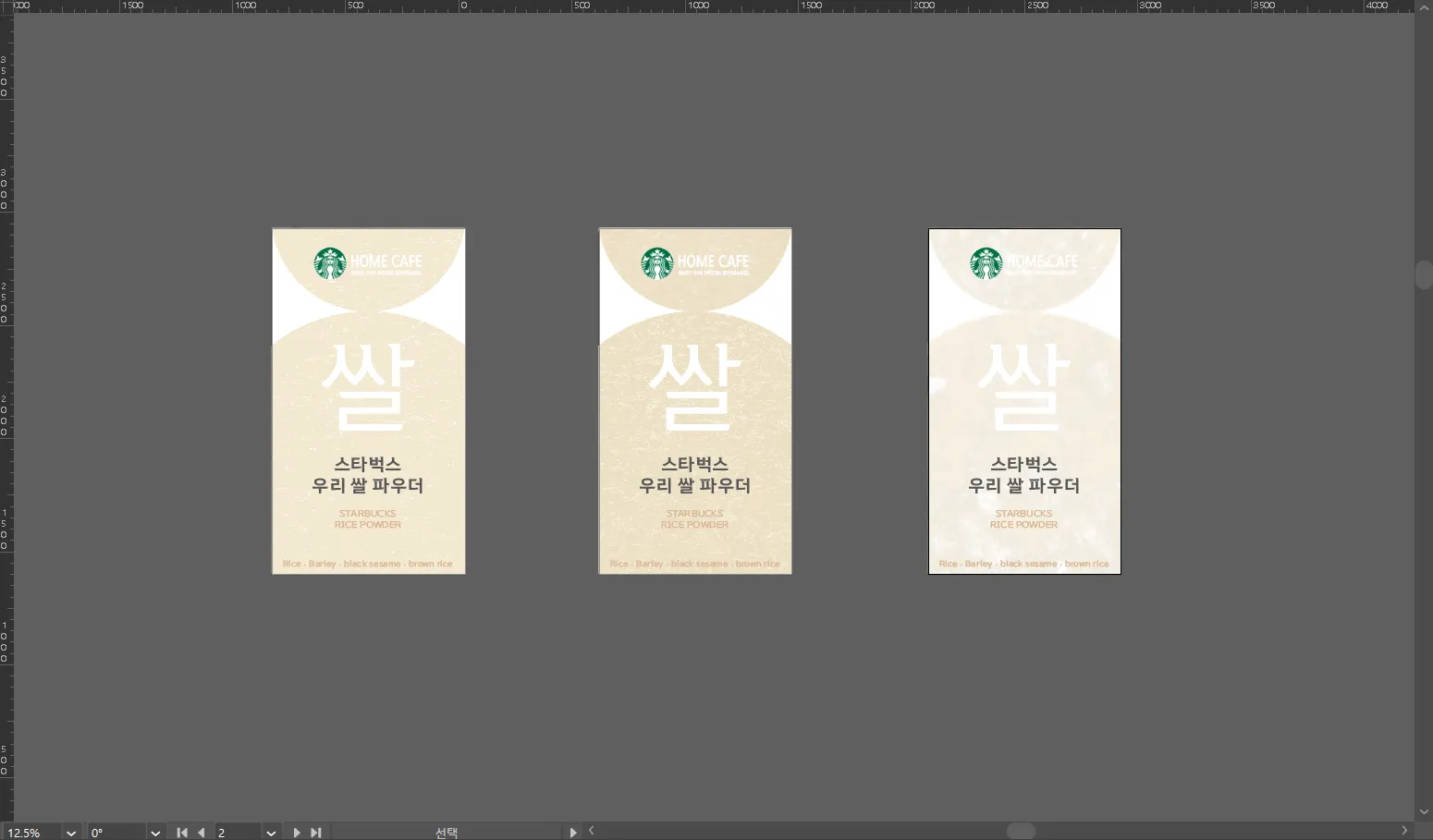Go to the first artboard

[182, 833]
